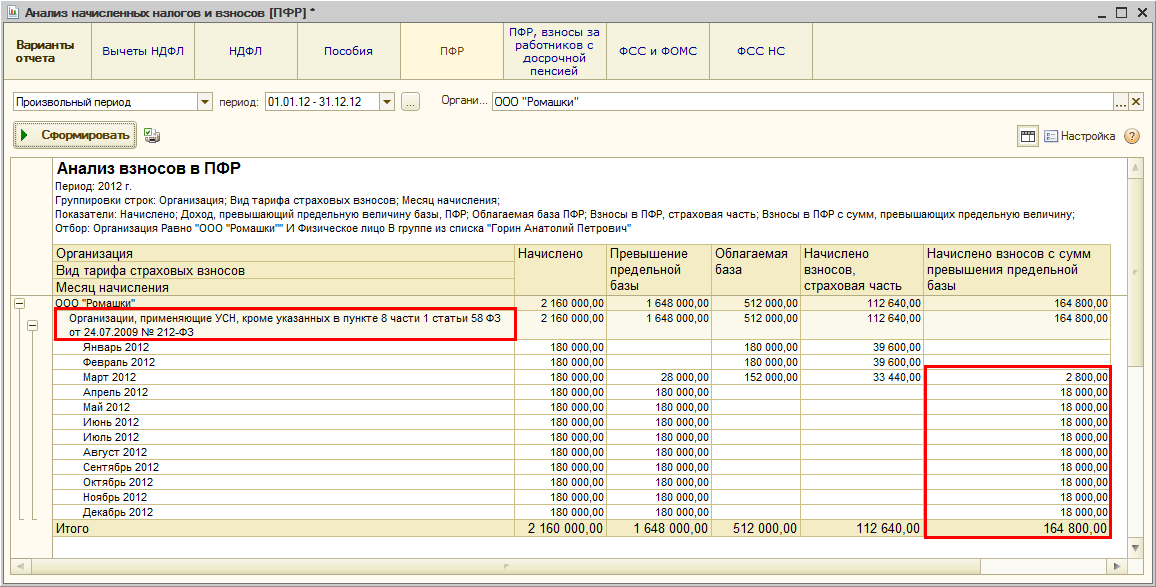The height and width of the screenshot is (587, 1156).
Task: Open period picker ellipsis button
Action: pos(410,102)
